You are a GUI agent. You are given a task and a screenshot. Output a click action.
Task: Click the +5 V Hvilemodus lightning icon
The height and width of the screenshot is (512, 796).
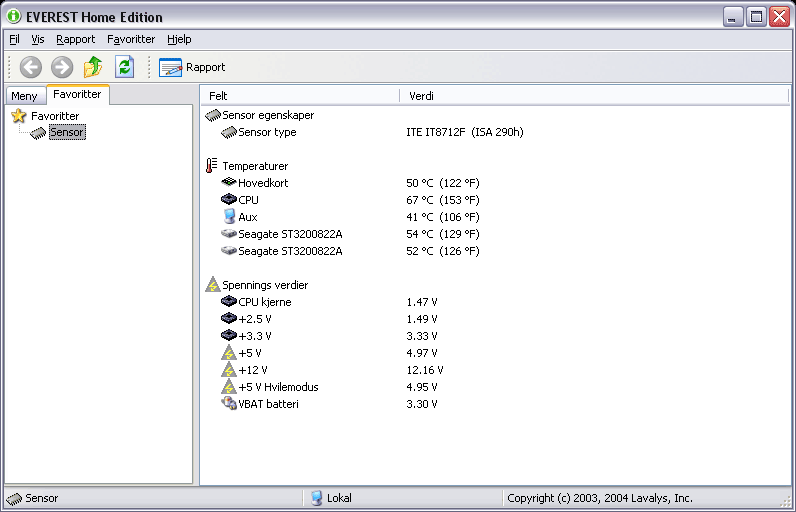pyautogui.click(x=229, y=387)
